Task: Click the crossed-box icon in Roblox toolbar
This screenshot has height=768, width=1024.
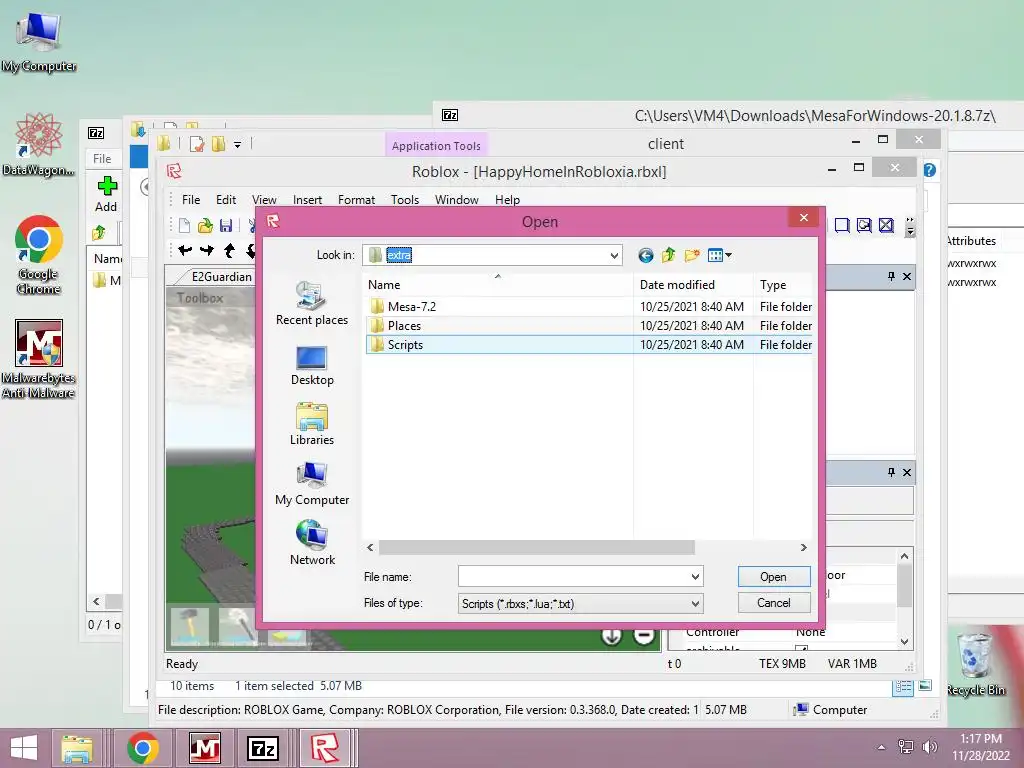Action: (x=886, y=226)
